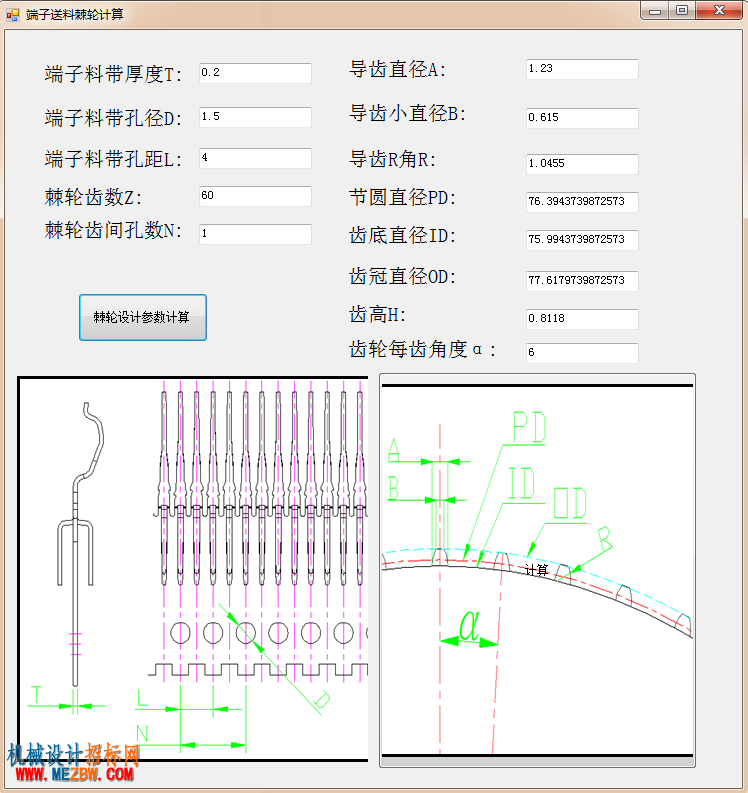Maximize the 端子送料棘轮计算 window
Viewport: 748px width, 793px height.
click(682, 11)
